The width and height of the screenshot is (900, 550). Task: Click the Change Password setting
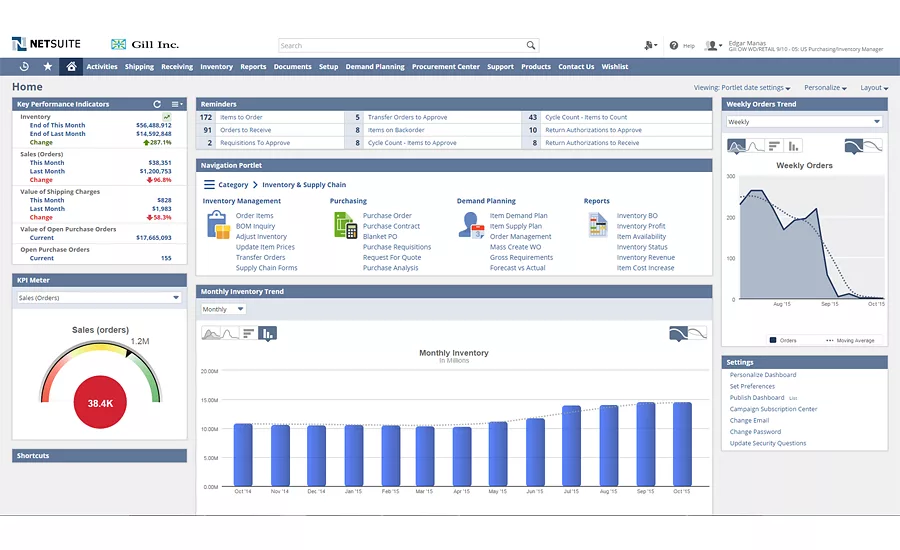(x=755, y=432)
